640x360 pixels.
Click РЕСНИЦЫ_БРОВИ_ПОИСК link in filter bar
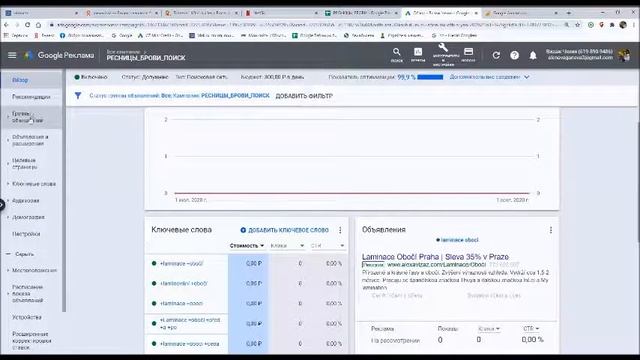pos(235,96)
